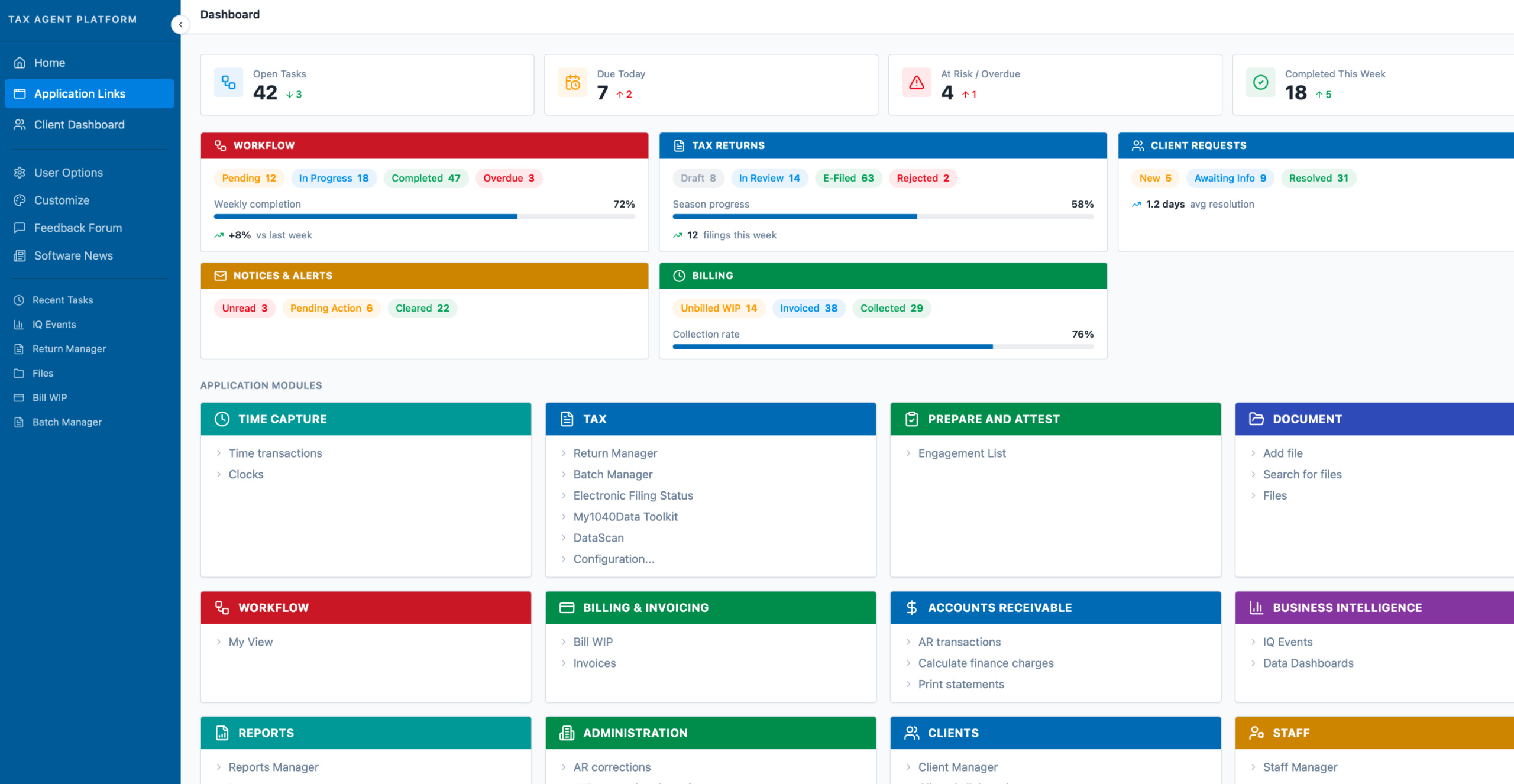The height and width of the screenshot is (784, 1514).
Task: Click the chevron beside Calculate finance charges
Action: click(908, 663)
